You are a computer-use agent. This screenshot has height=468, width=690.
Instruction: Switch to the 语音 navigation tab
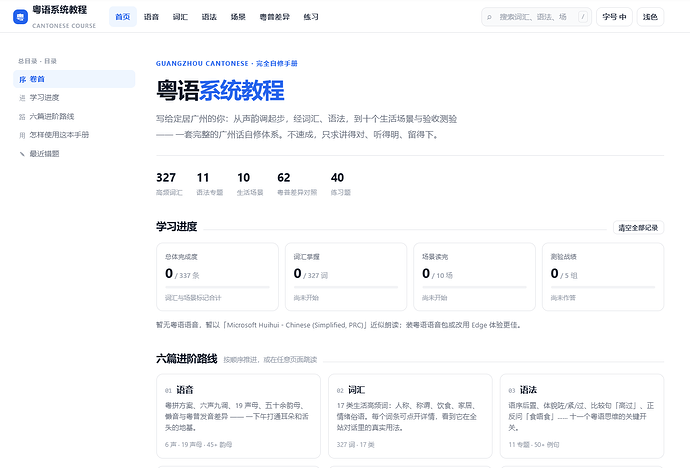tap(151, 17)
